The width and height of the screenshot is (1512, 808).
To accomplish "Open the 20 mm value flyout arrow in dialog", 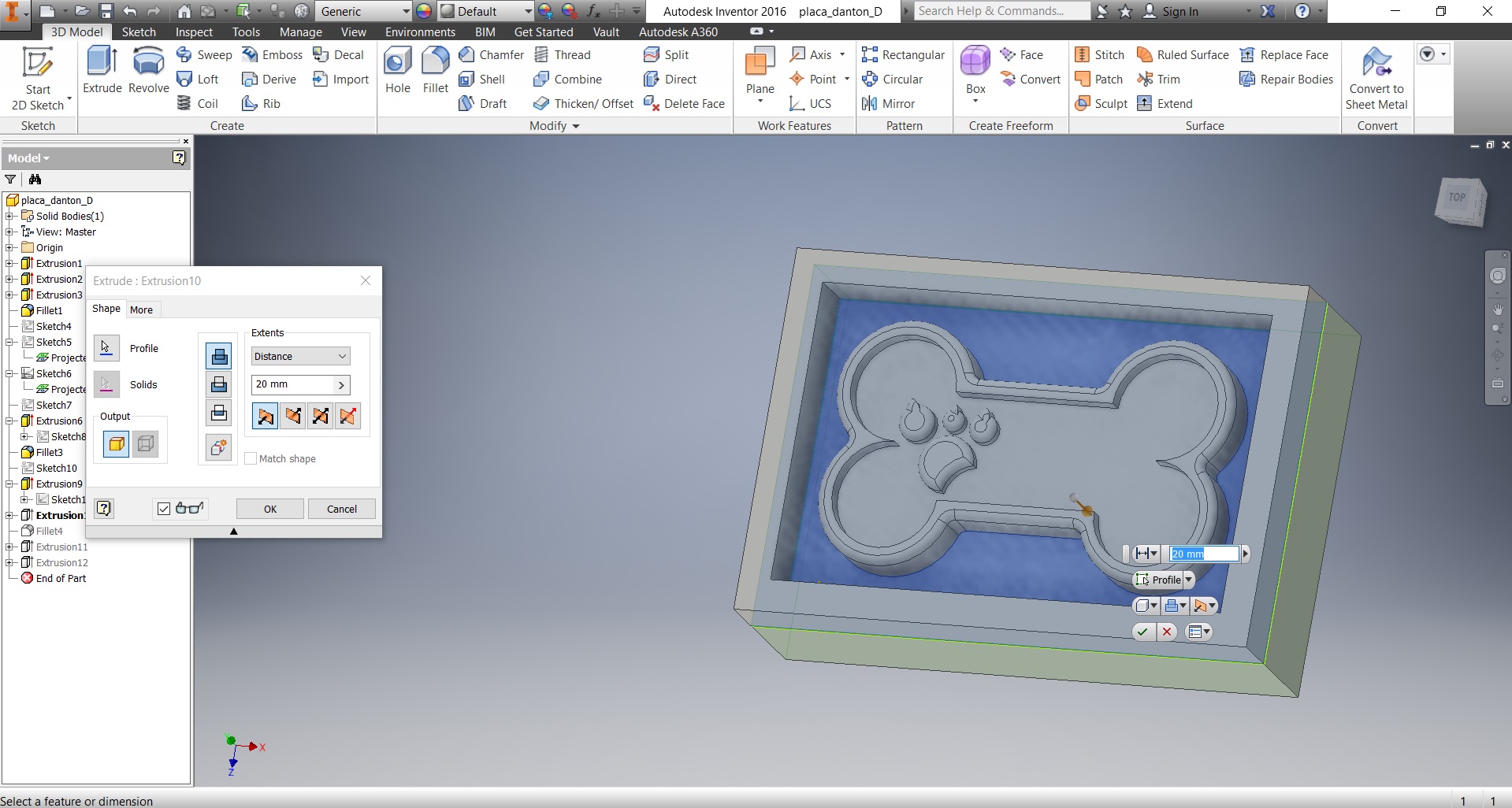I will tap(341, 384).
